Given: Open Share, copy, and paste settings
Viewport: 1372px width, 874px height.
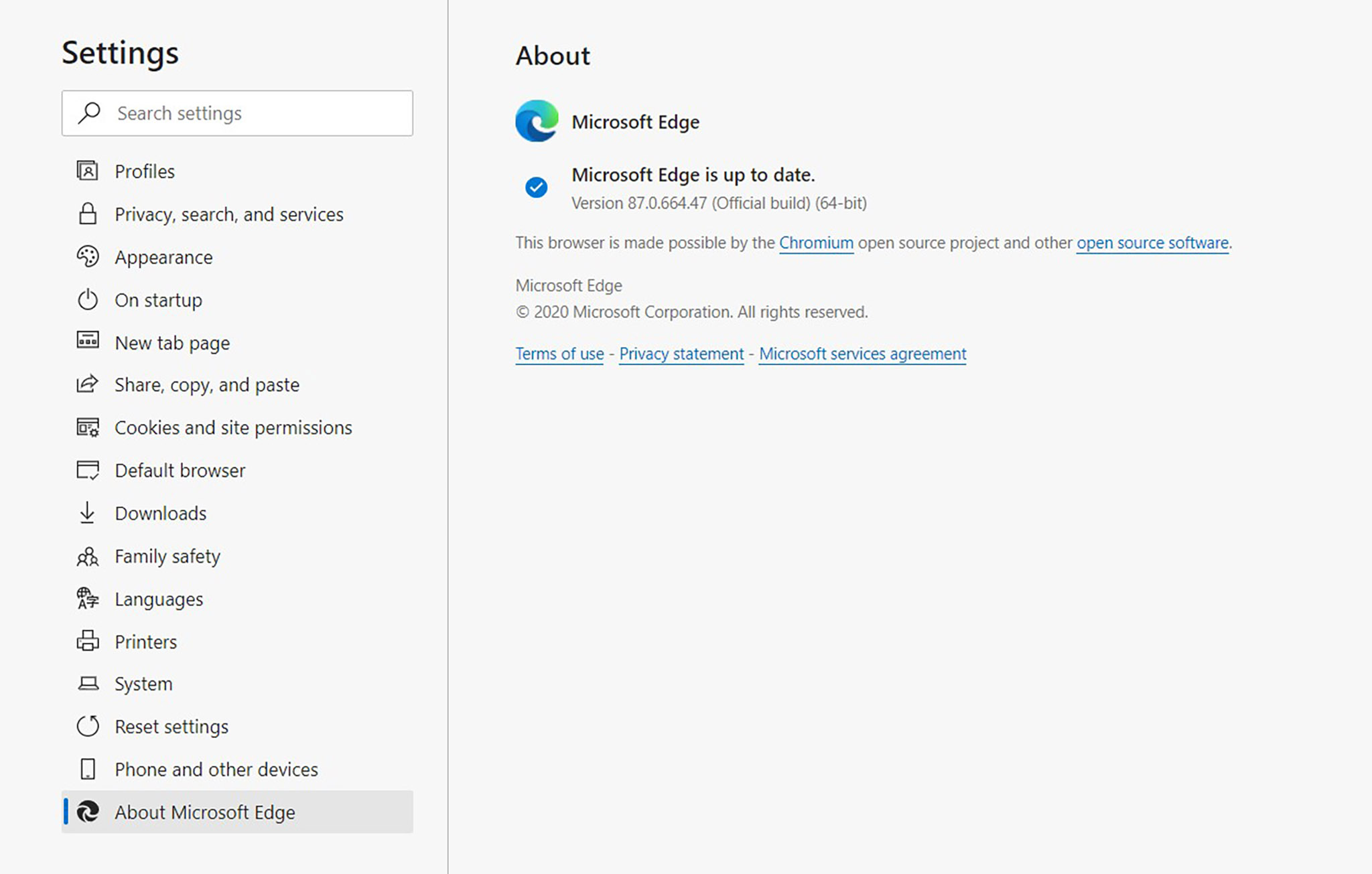Looking at the screenshot, I should 237,384.
